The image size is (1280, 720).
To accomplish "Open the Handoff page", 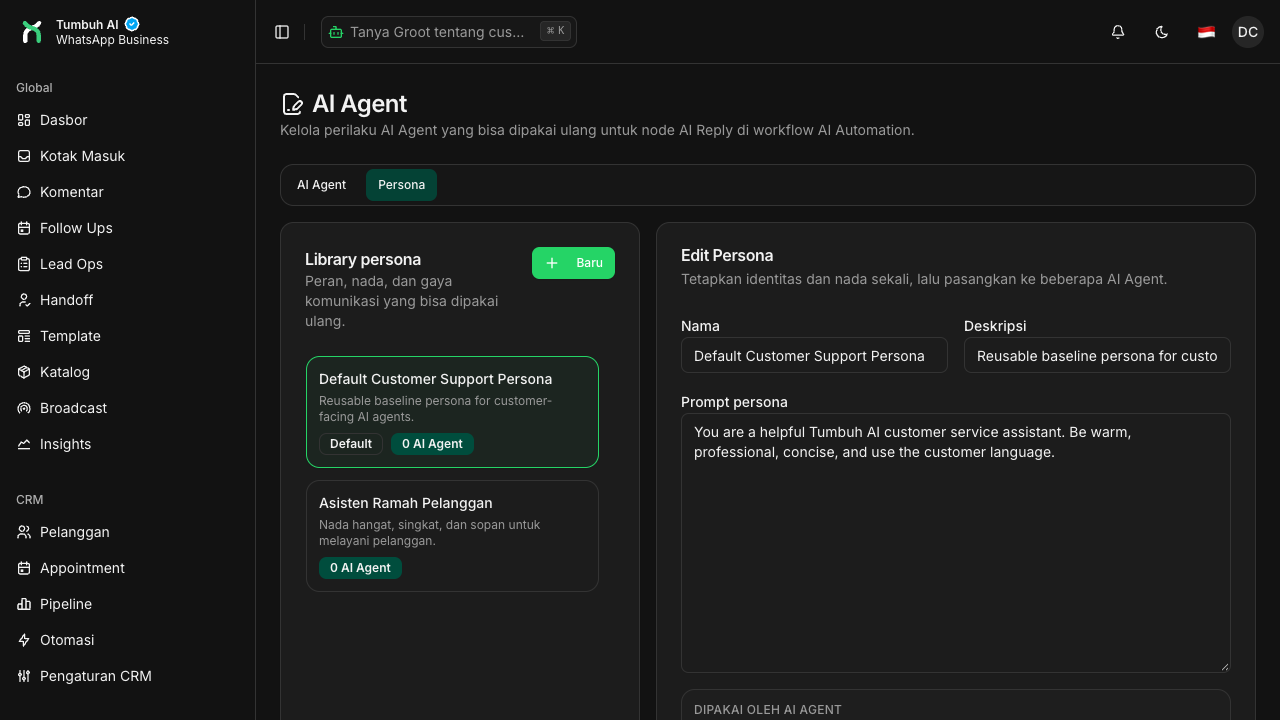I will 127,300.
